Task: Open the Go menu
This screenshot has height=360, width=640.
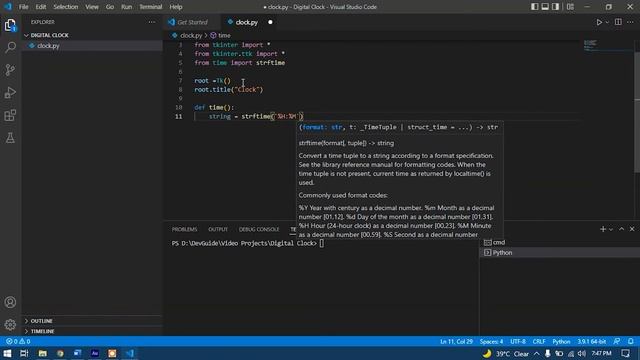Action: (110, 7)
